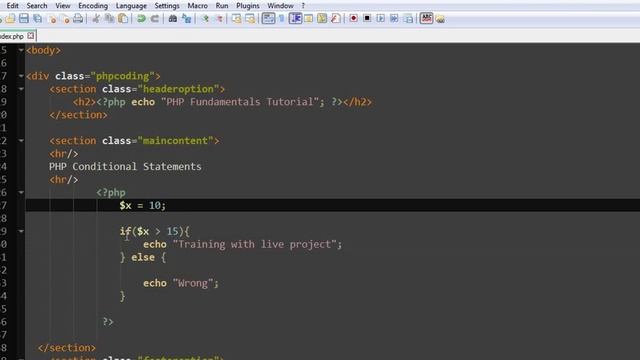The height and width of the screenshot is (360, 640).
Task: Click "PHP Fundamentals Tutorial" heading string
Action: (x=240, y=102)
